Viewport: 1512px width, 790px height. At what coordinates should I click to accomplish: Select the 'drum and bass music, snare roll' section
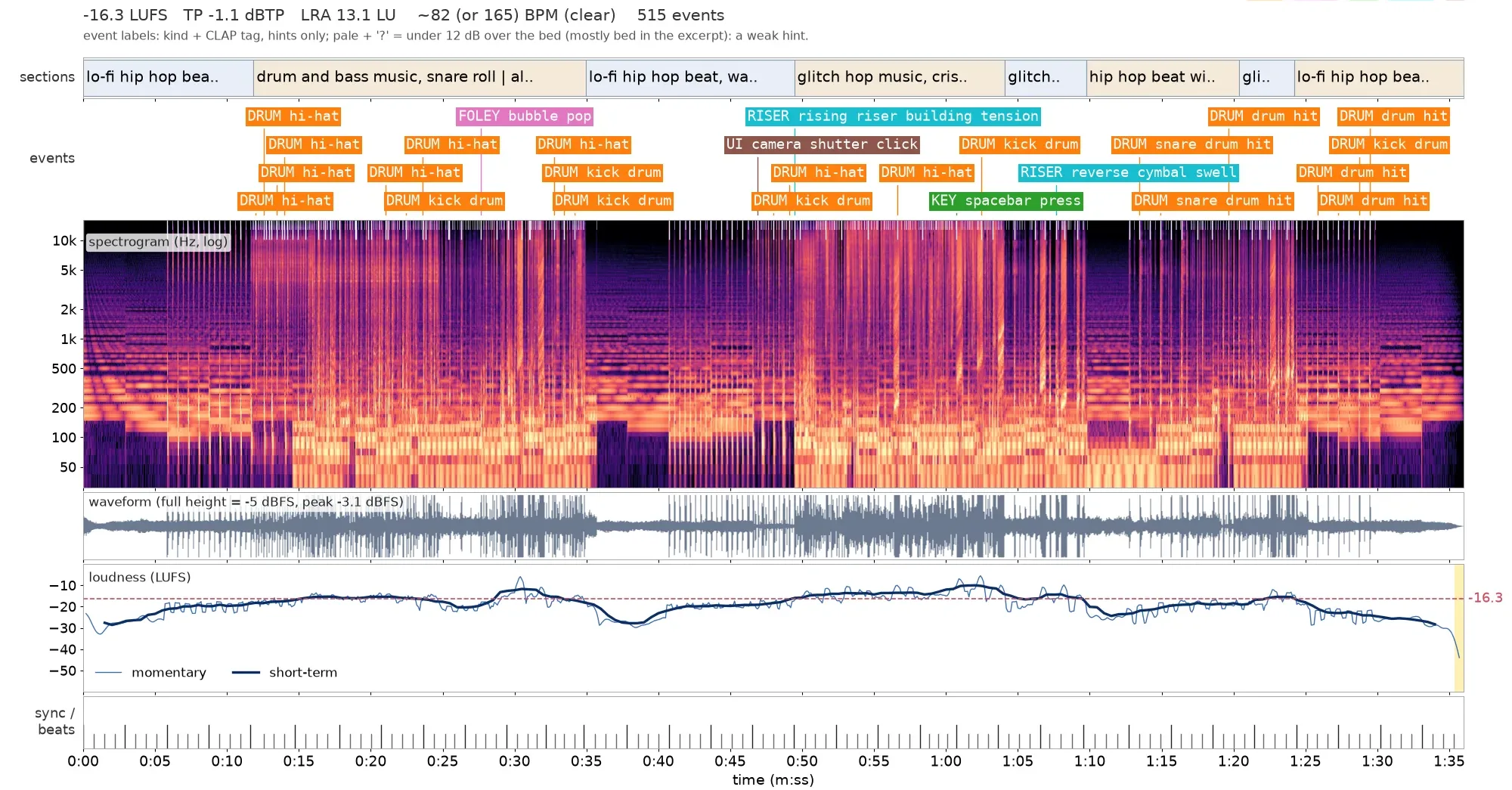(x=420, y=77)
